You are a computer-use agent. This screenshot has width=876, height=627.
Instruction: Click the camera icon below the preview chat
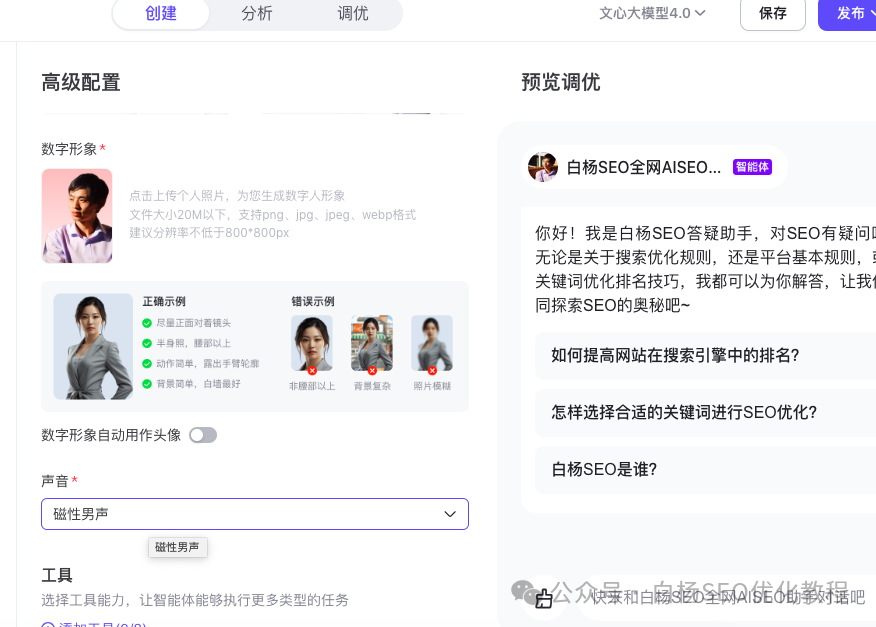pyautogui.click(x=544, y=598)
